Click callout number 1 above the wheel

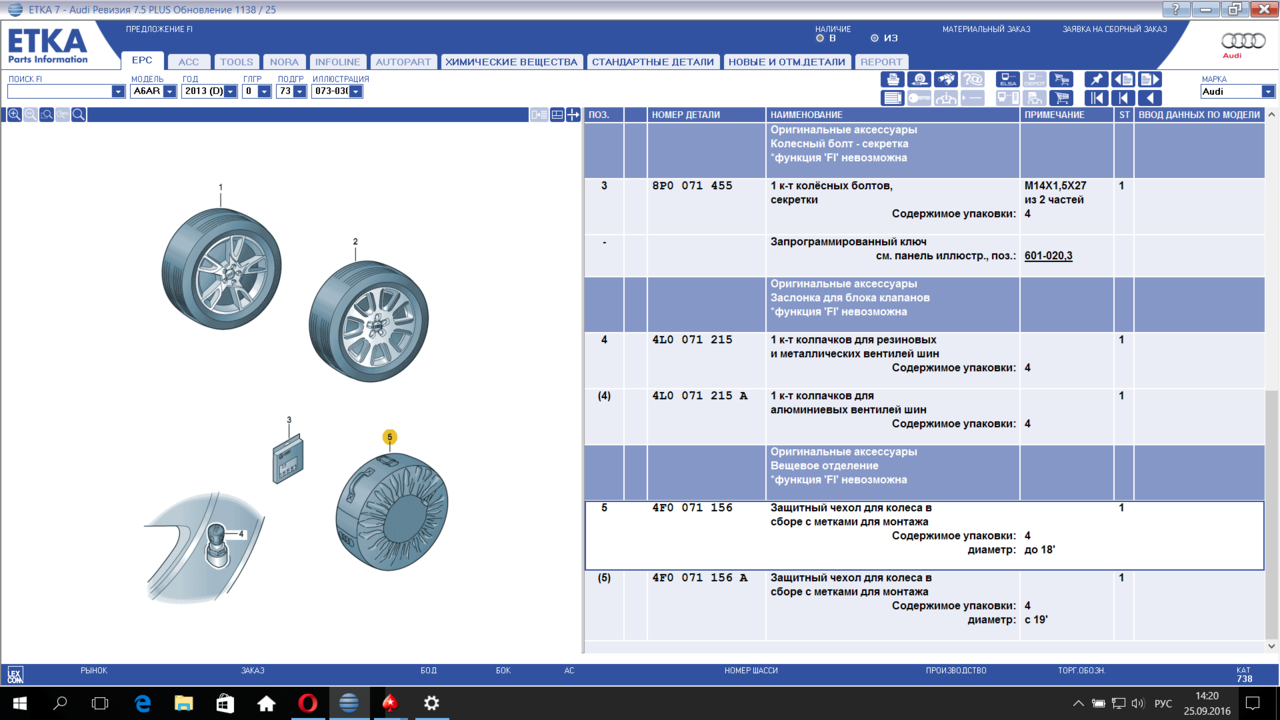[221, 187]
